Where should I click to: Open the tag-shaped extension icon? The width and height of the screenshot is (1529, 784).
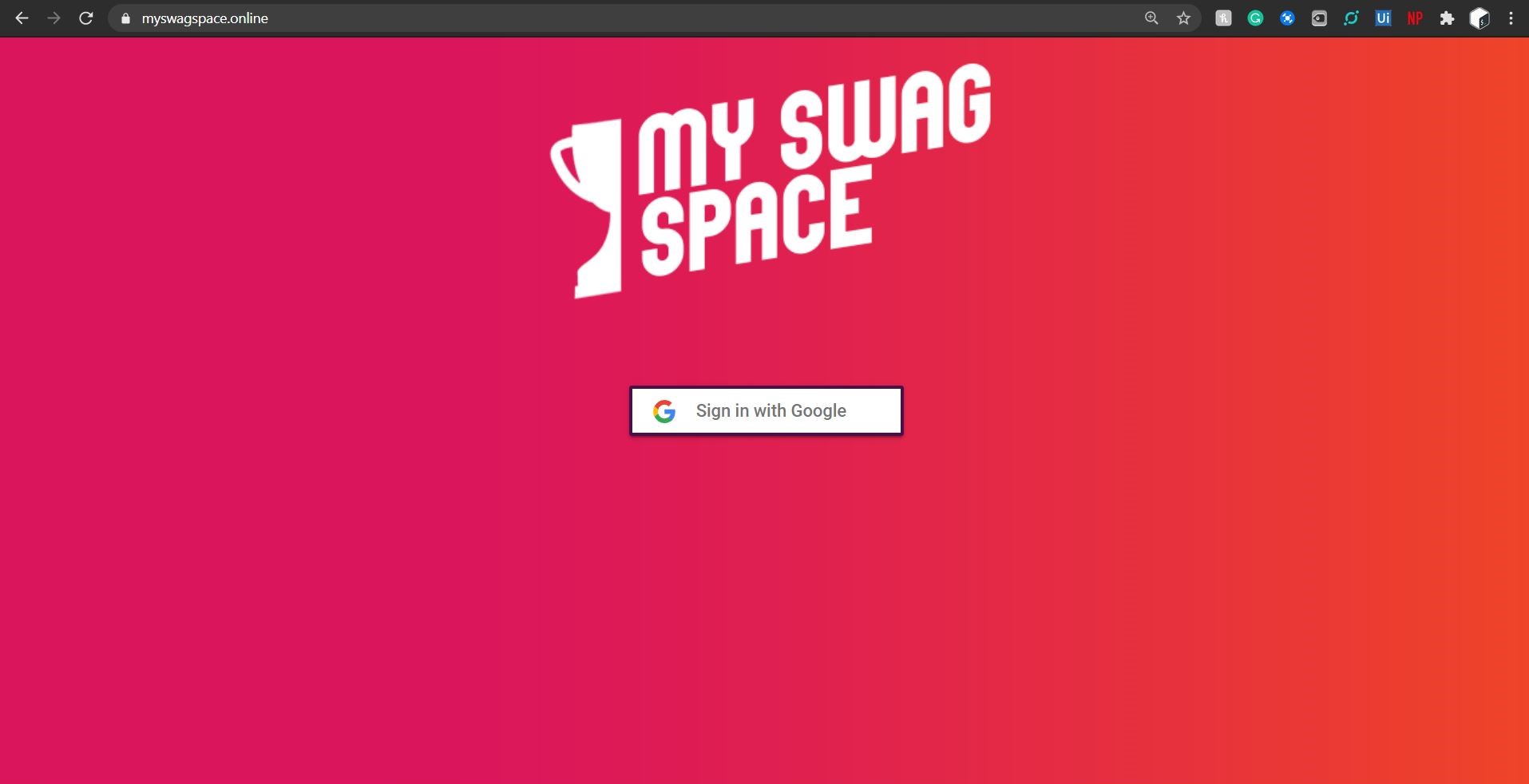[1319, 18]
